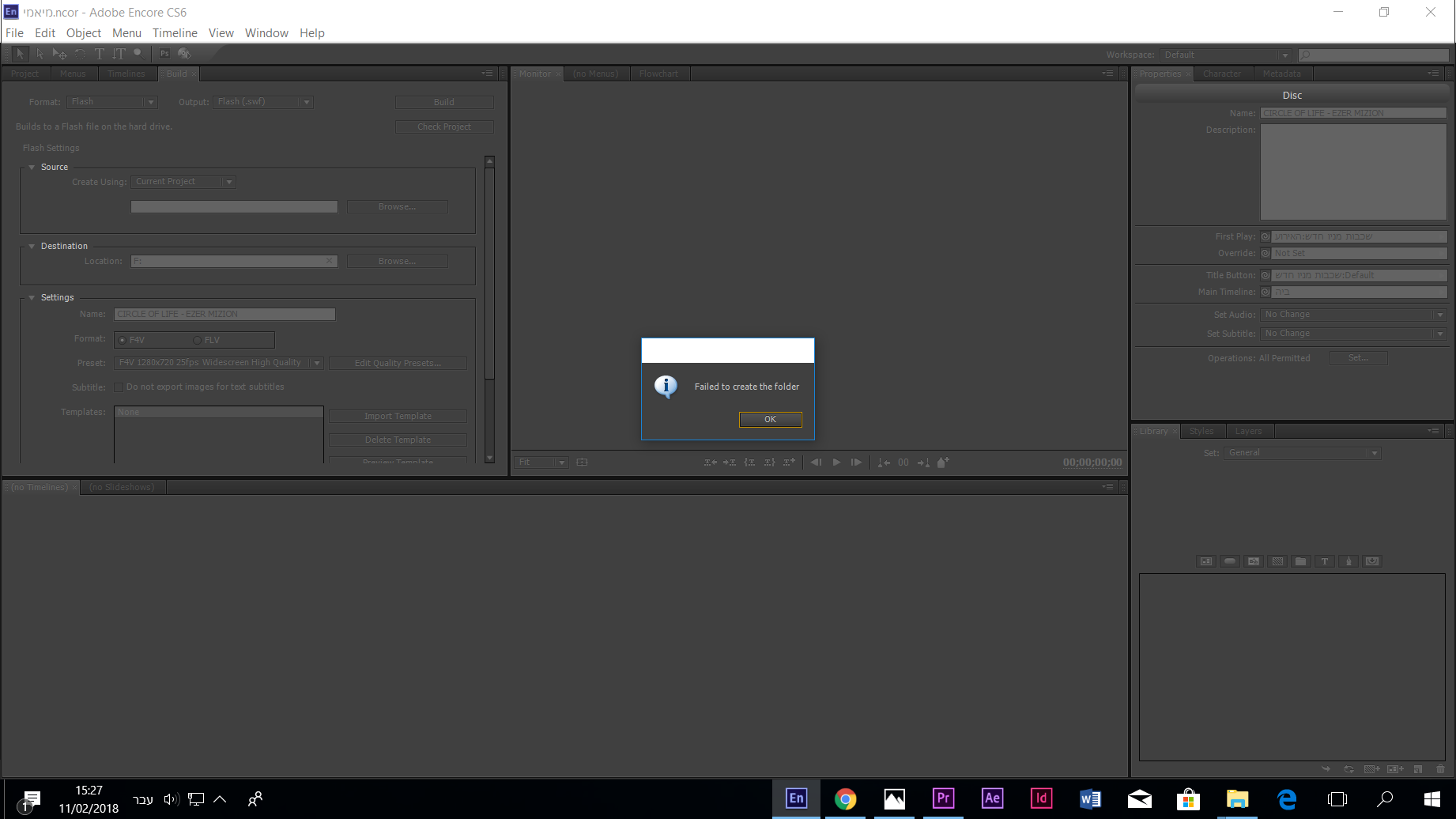
Task: Click the Selection tool arrow
Action: tap(20, 54)
